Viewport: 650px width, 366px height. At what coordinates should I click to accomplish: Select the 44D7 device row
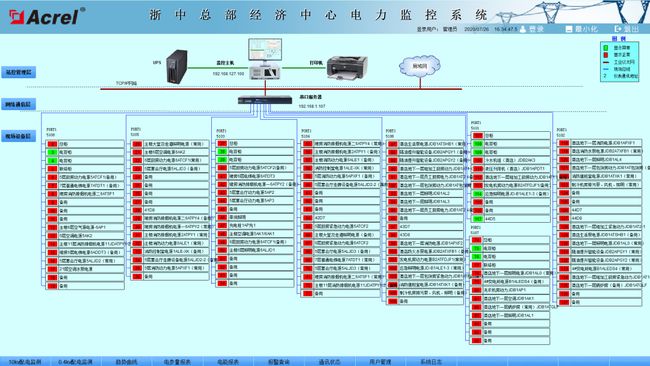point(600,210)
